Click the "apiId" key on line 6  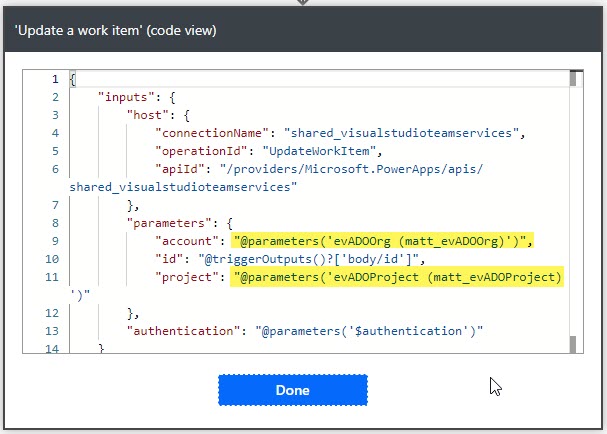tap(179, 169)
